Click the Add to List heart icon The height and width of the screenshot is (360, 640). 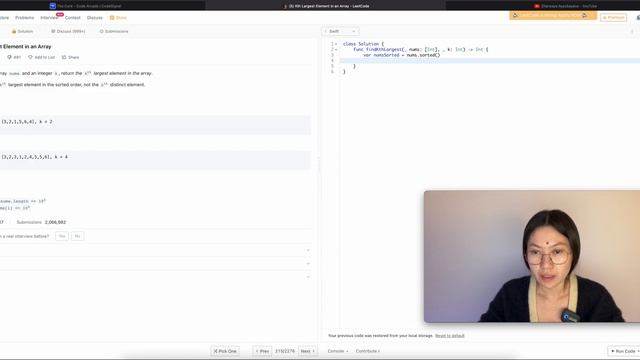click(x=30, y=57)
